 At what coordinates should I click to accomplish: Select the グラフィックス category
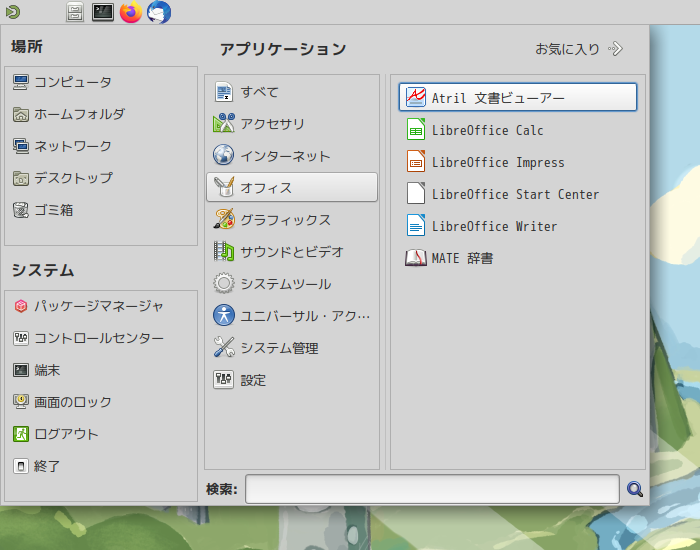coord(292,219)
